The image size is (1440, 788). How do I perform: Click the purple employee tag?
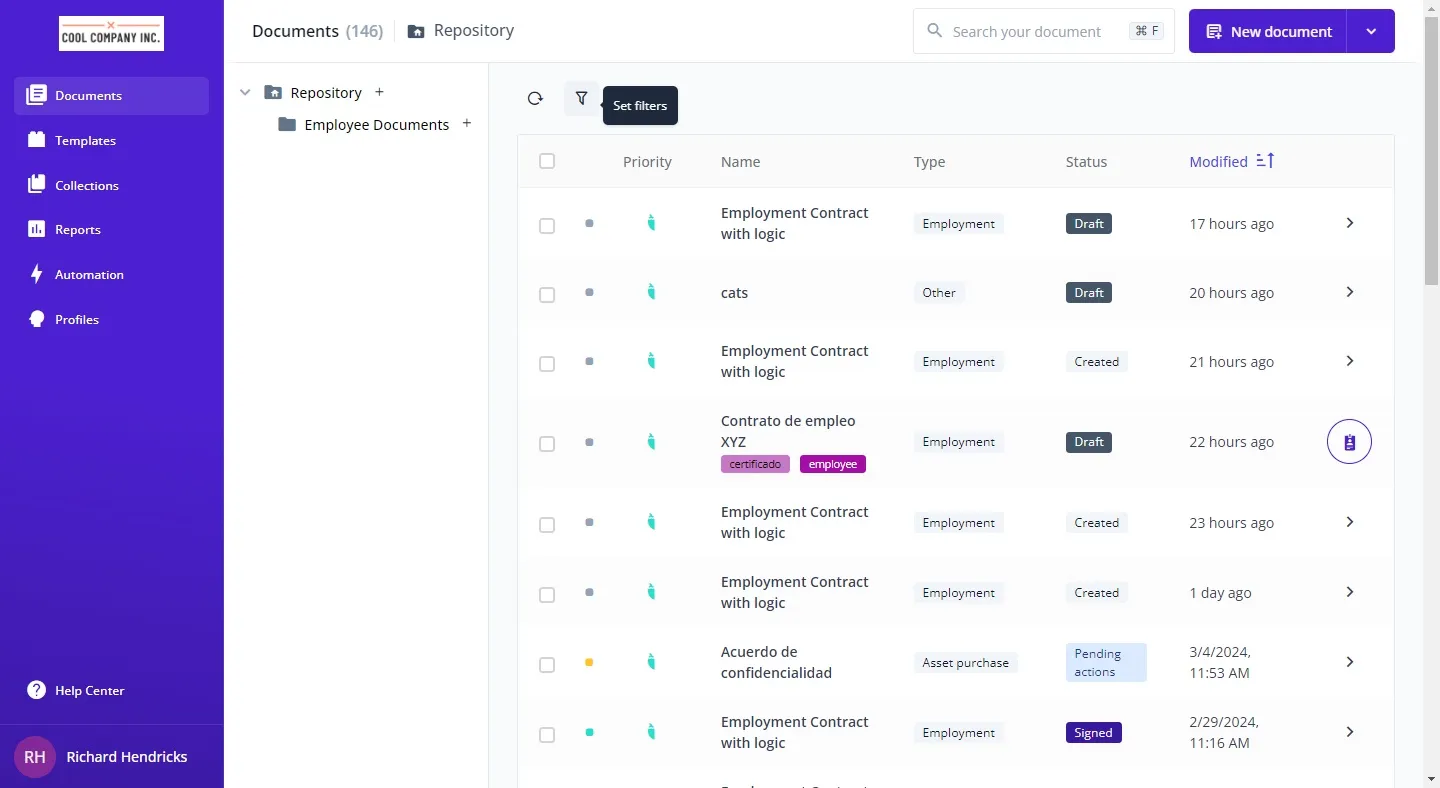pos(832,464)
